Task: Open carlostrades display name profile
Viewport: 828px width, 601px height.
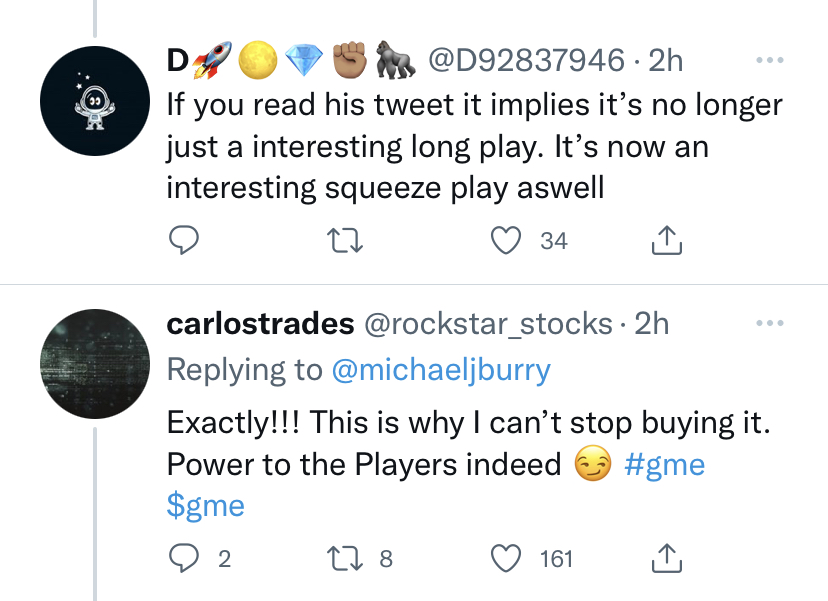Action: point(260,324)
